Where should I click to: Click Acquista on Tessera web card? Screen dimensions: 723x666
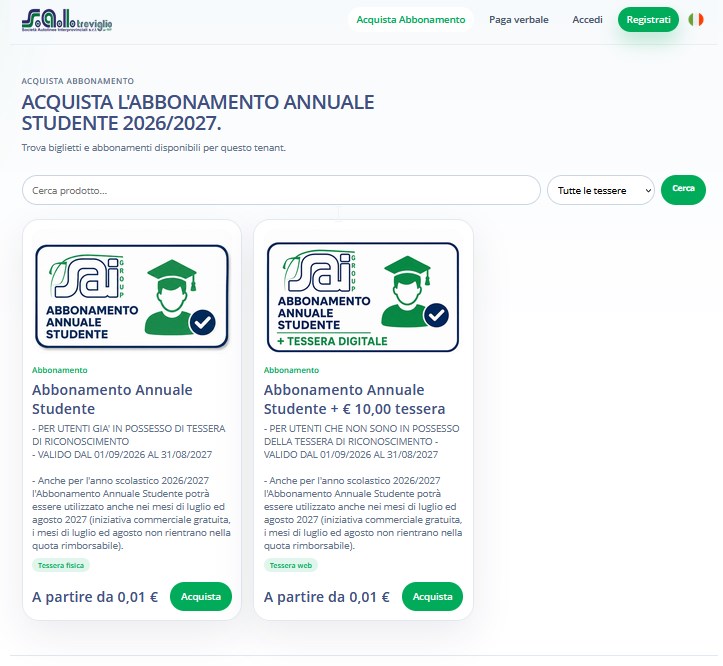(433, 596)
